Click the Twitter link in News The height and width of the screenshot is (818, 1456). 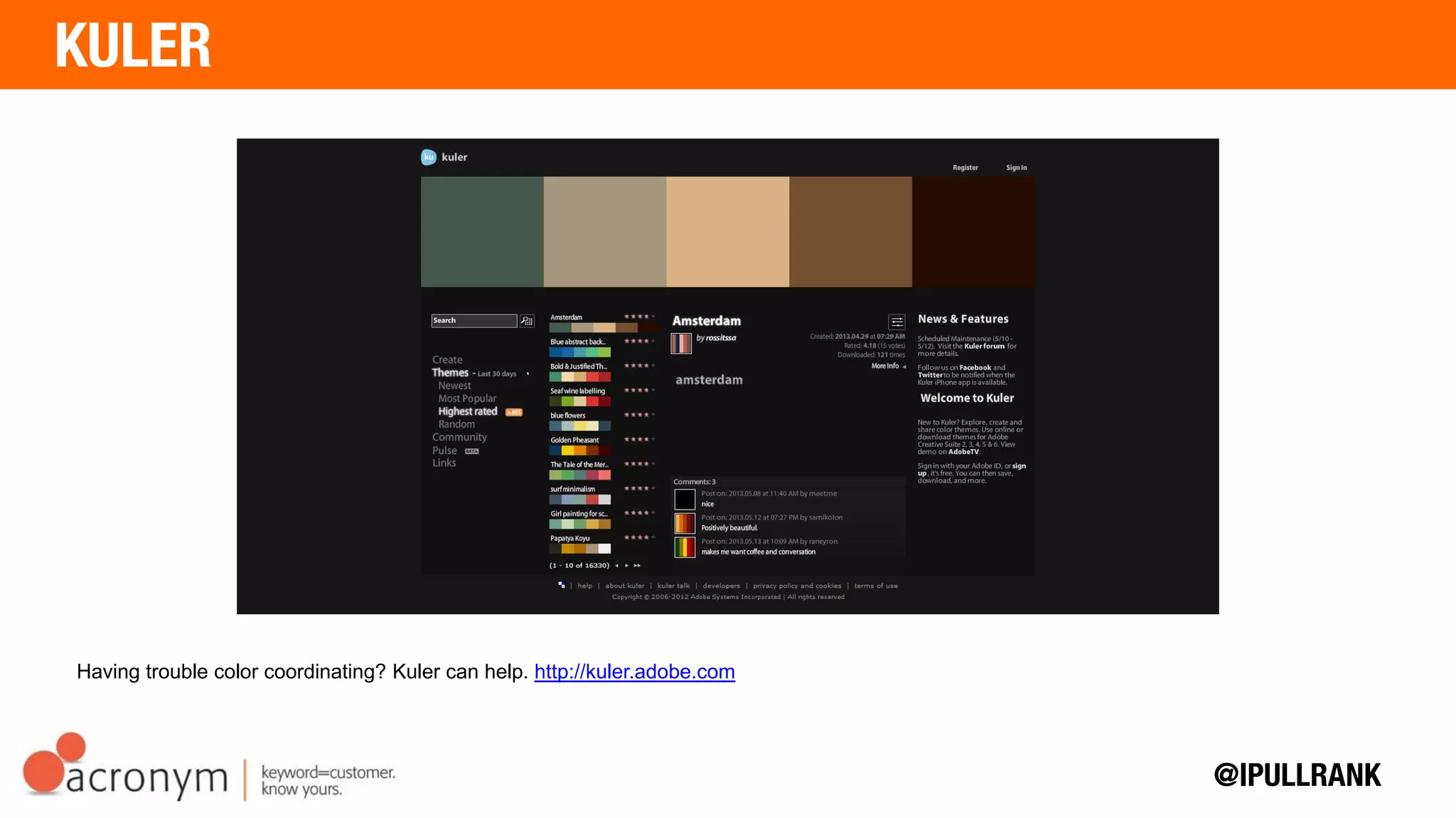coord(930,375)
